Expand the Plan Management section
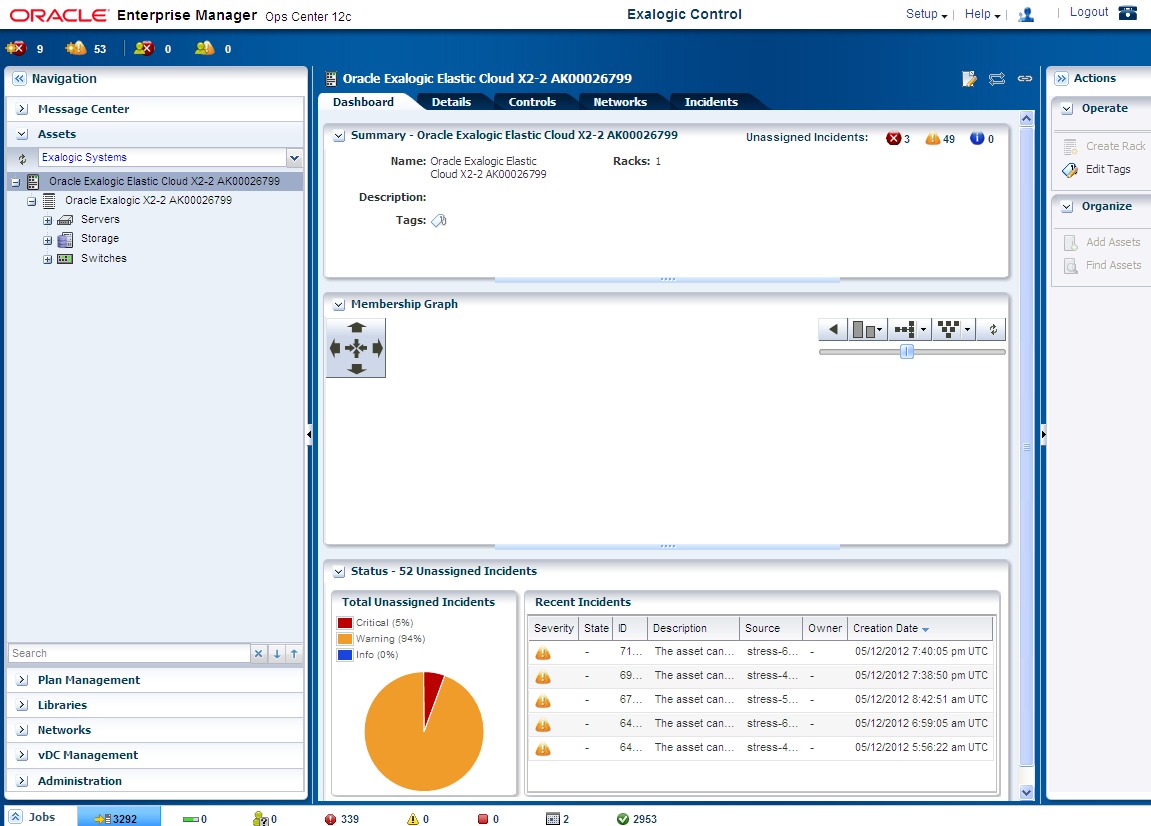 pyautogui.click(x=23, y=681)
